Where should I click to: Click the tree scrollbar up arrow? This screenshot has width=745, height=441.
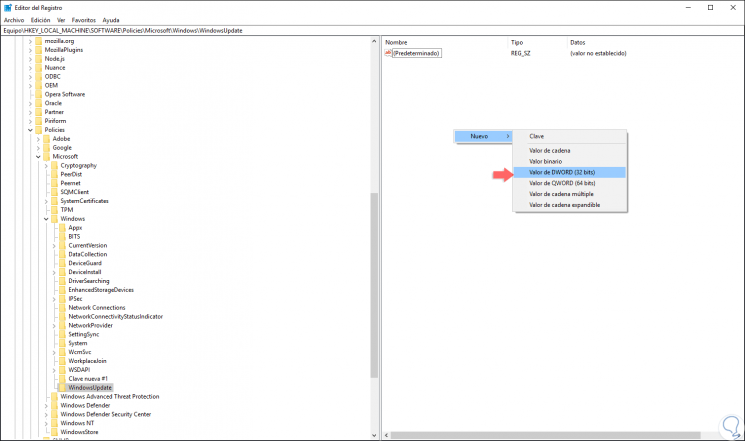[374, 41]
